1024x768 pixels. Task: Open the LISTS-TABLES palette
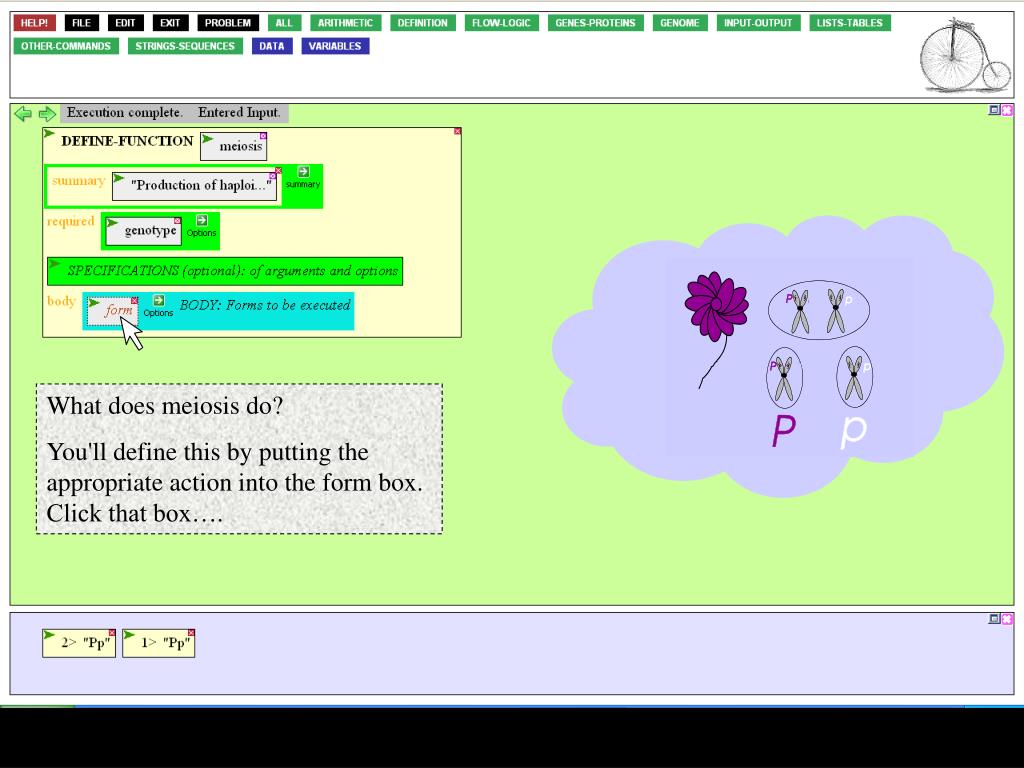(x=849, y=23)
